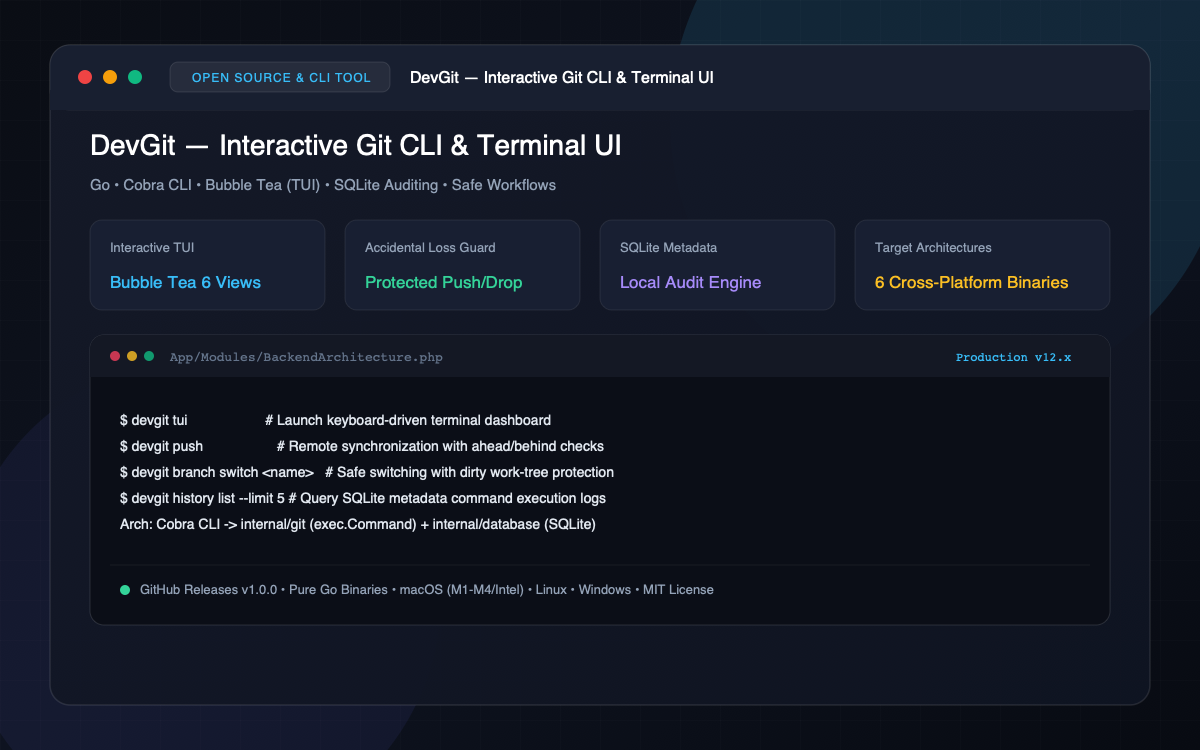Open the Interactive TUI card
Image resolution: width=1200 pixels, height=750 pixels.
tap(207, 265)
